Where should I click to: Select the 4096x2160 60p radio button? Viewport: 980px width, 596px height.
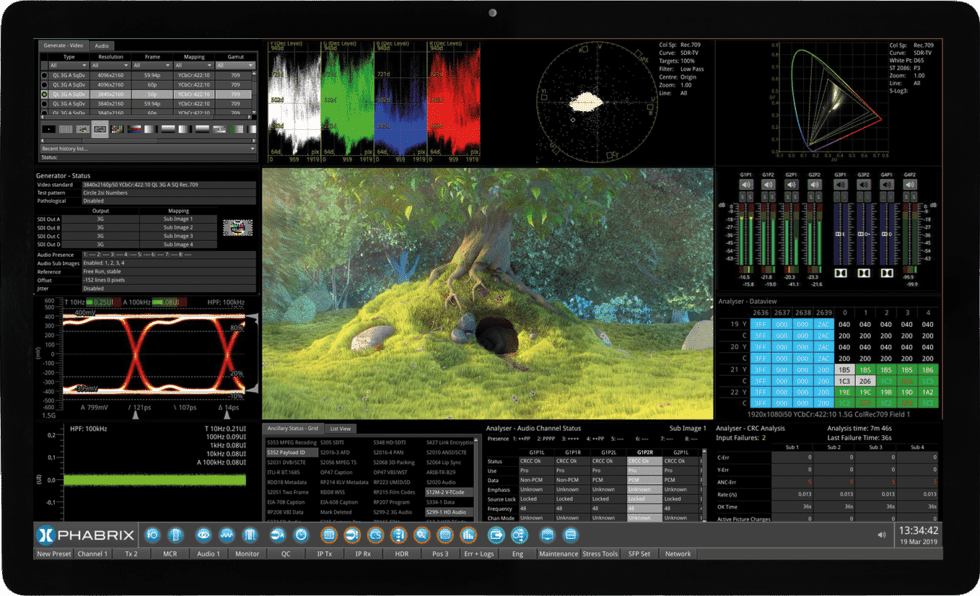45,84
